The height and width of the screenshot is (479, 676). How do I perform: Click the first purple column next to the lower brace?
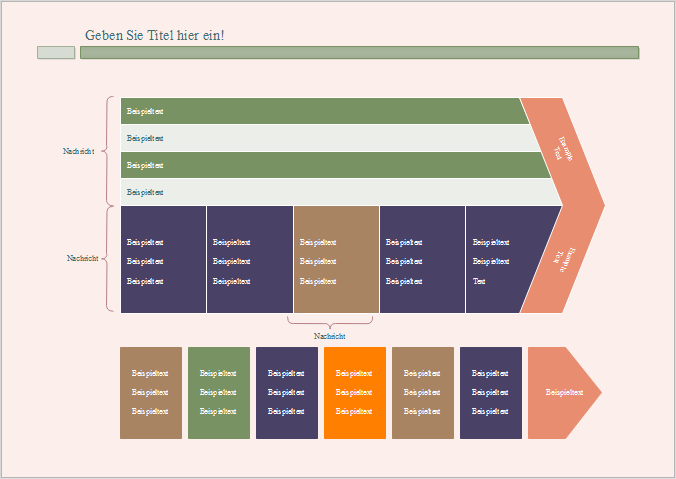click(163, 260)
